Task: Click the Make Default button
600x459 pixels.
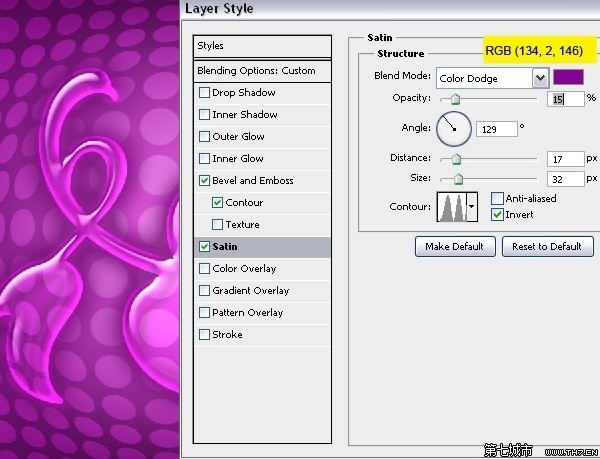Action: 454,246
